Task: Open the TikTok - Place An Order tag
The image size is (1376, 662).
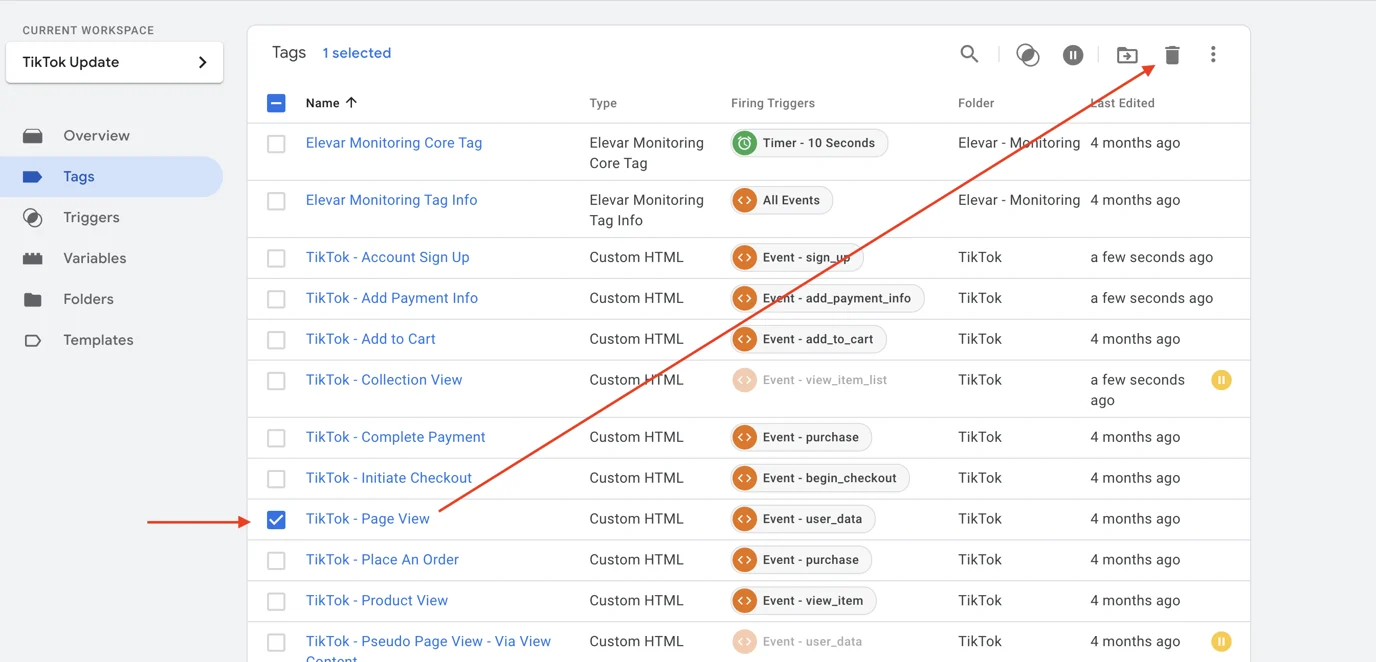Action: click(382, 560)
